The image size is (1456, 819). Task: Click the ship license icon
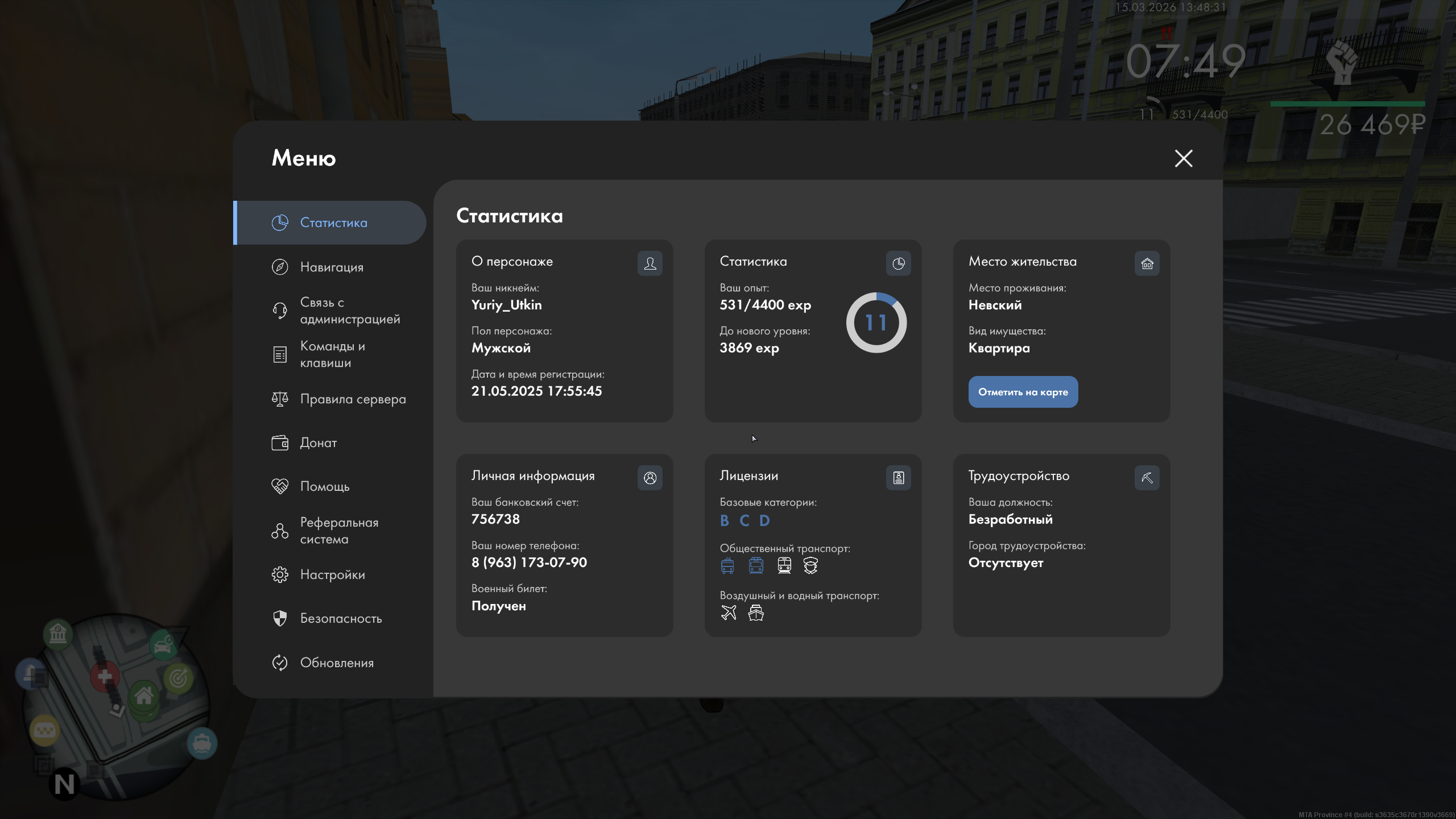pyautogui.click(x=756, y=613)
